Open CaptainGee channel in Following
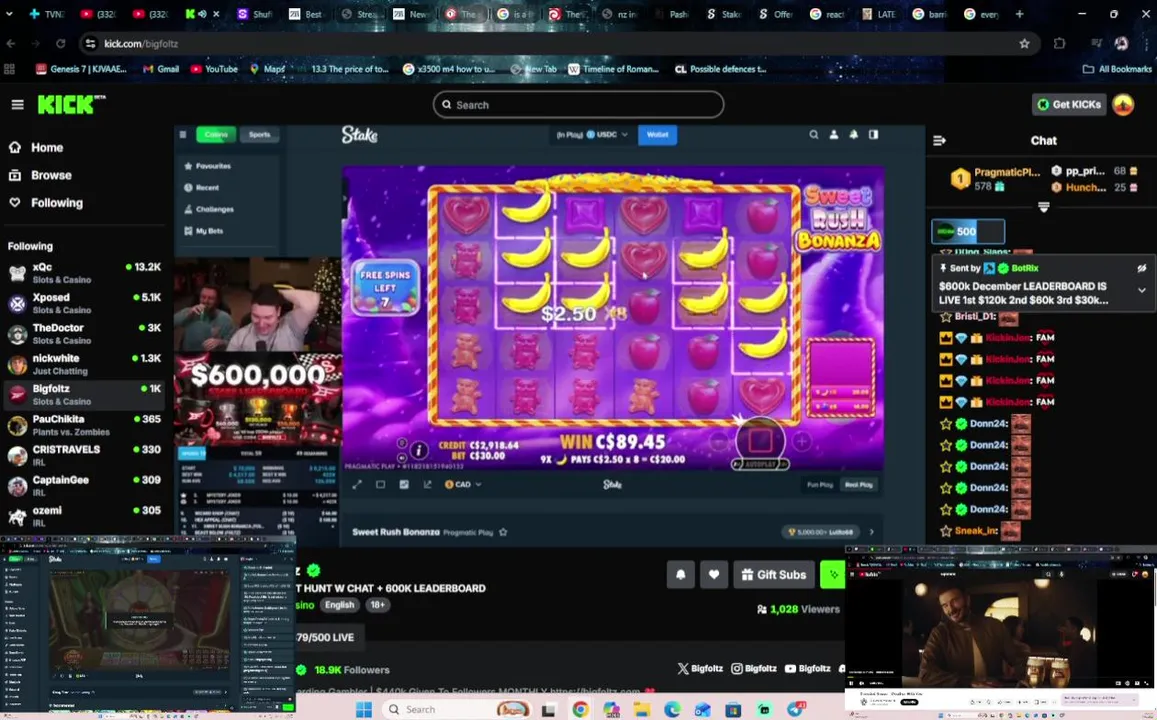This screenshot has height=720, width=1157. [x=83, y=485]
